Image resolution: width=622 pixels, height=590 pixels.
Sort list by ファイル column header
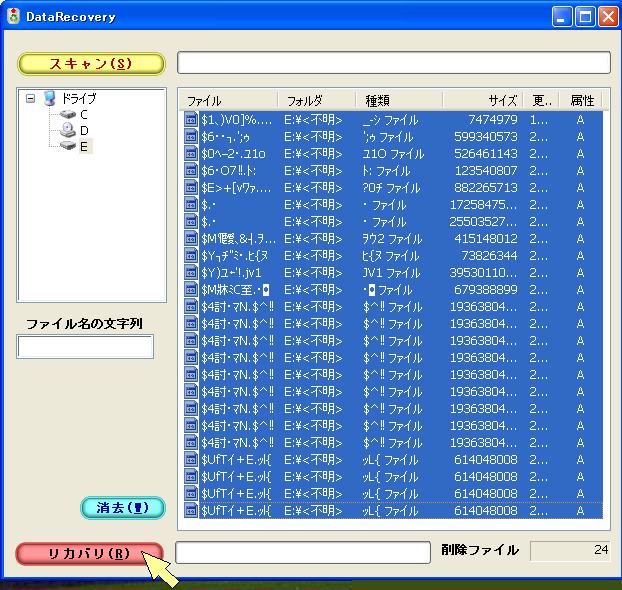[228, 101]
